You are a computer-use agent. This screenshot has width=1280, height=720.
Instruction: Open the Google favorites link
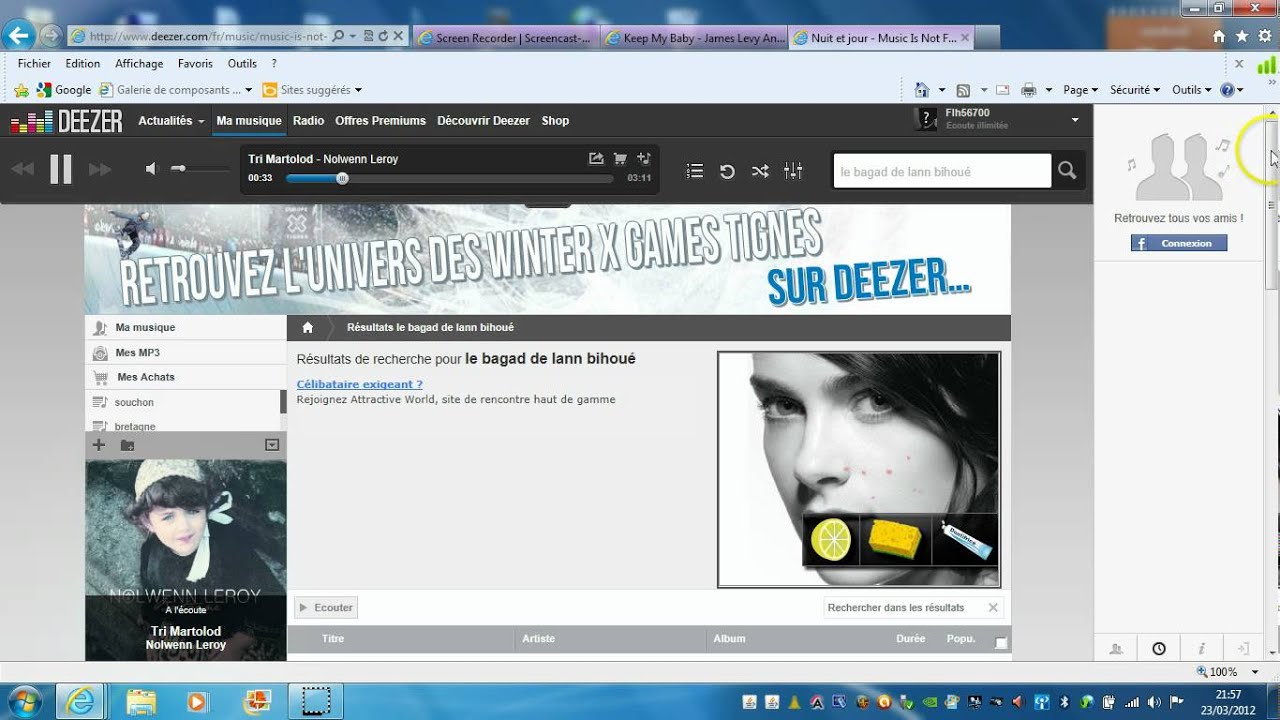click(64, 90)
